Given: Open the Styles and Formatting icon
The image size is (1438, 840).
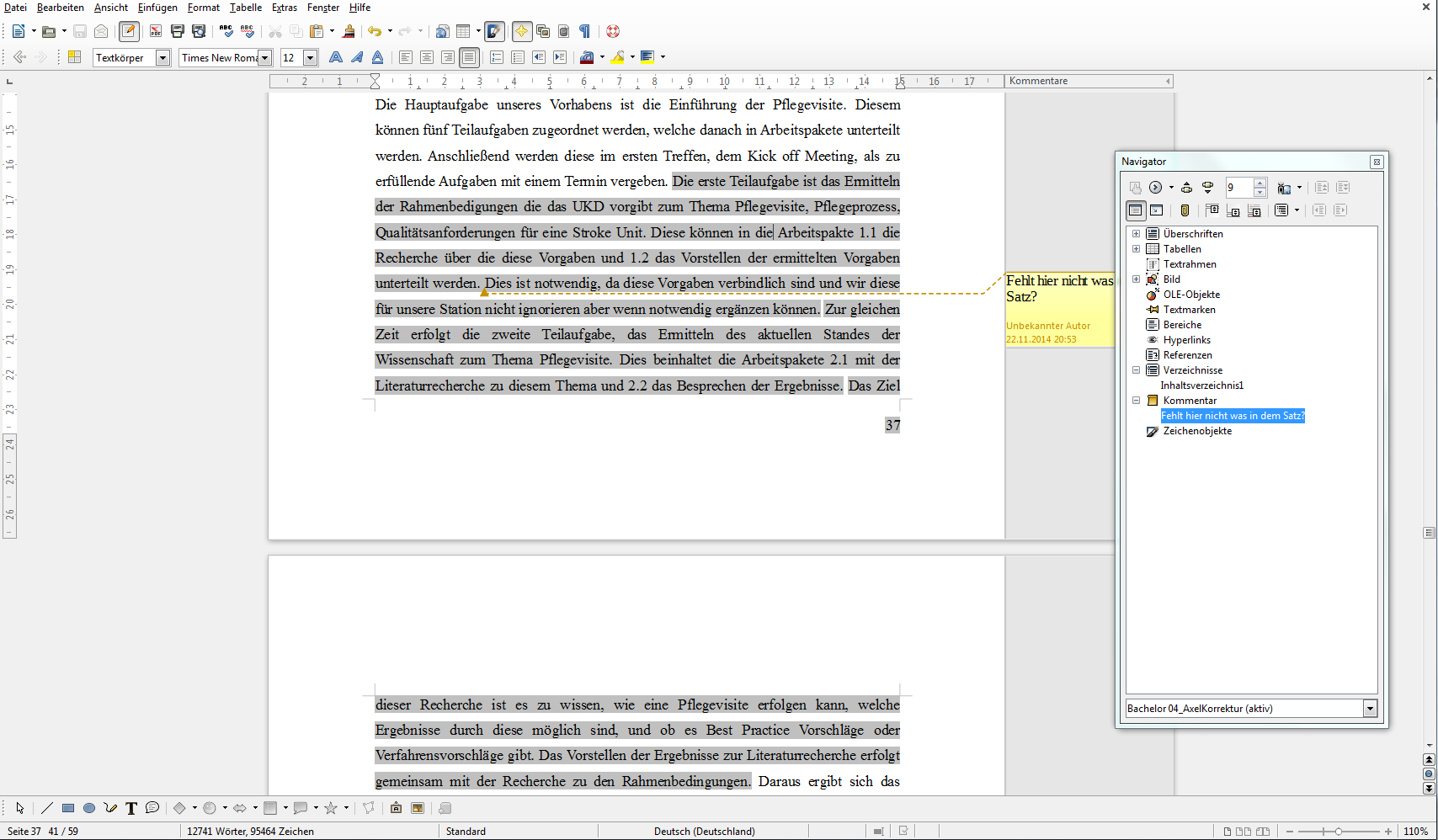Looking at the screenshot, I should 74,57.
